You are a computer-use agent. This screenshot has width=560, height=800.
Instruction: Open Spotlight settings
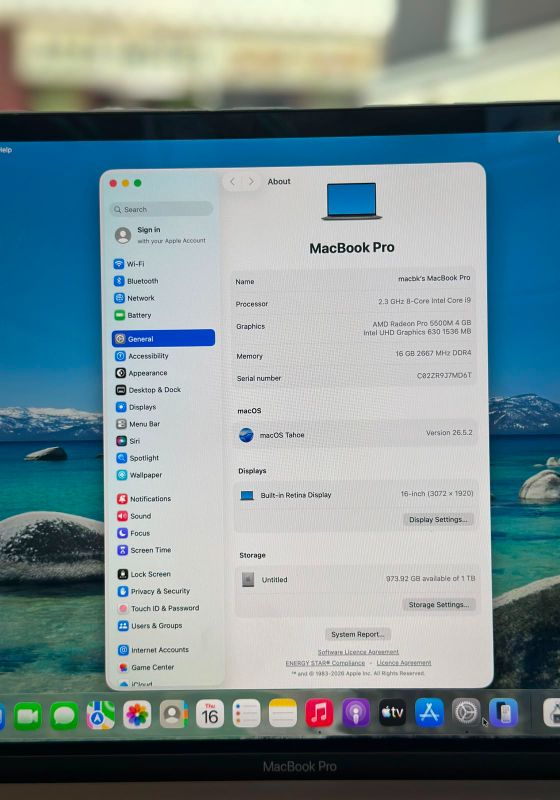coord(138,458)
